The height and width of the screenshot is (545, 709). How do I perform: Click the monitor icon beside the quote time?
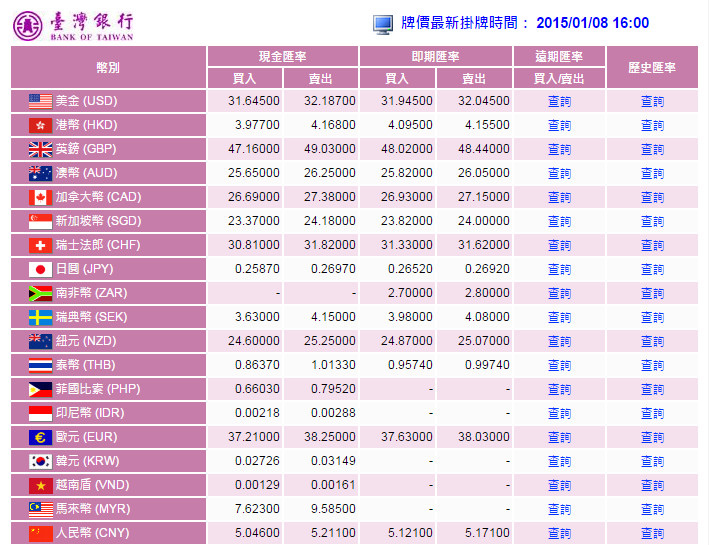pyautogui.click(x=383, y=24)
